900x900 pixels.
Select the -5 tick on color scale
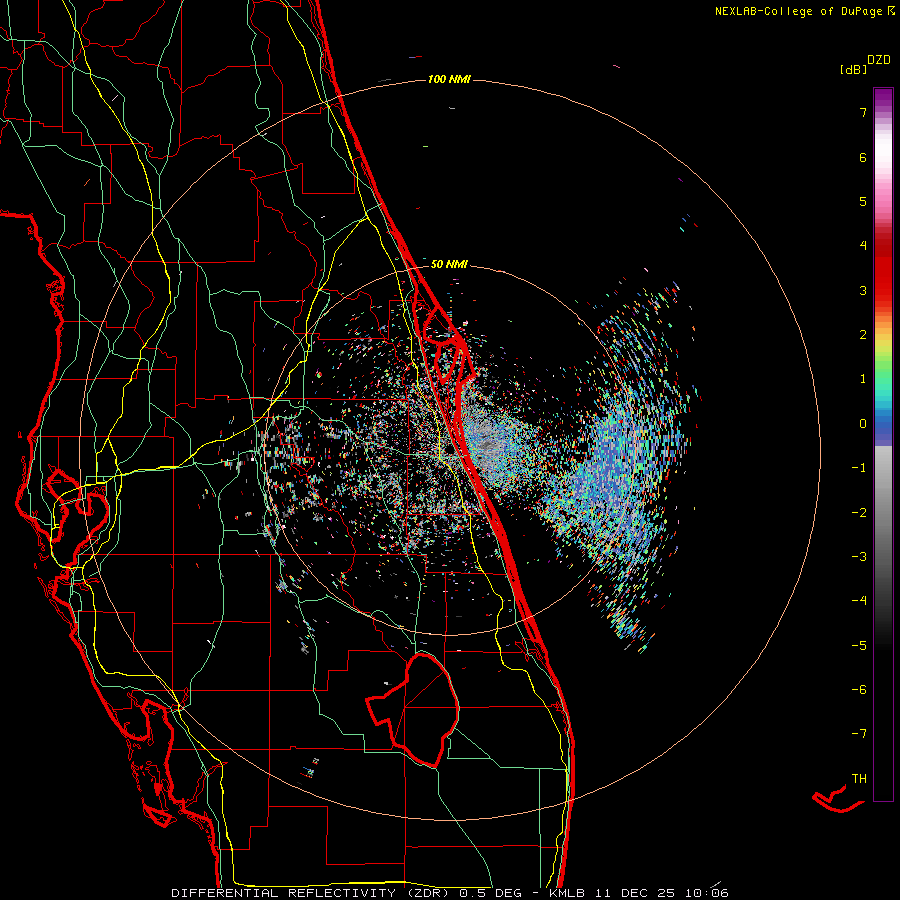pos(859,646)
